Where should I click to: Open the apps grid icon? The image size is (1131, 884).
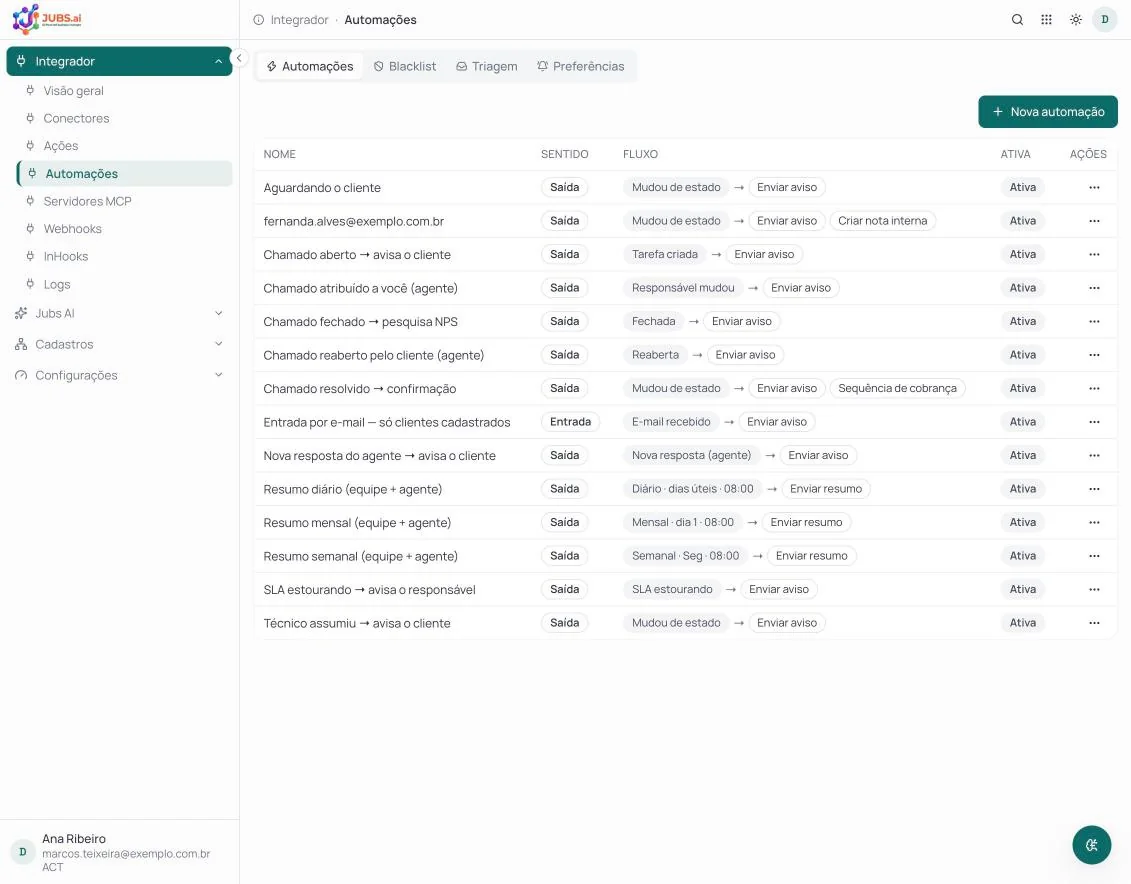[1046, 19]
